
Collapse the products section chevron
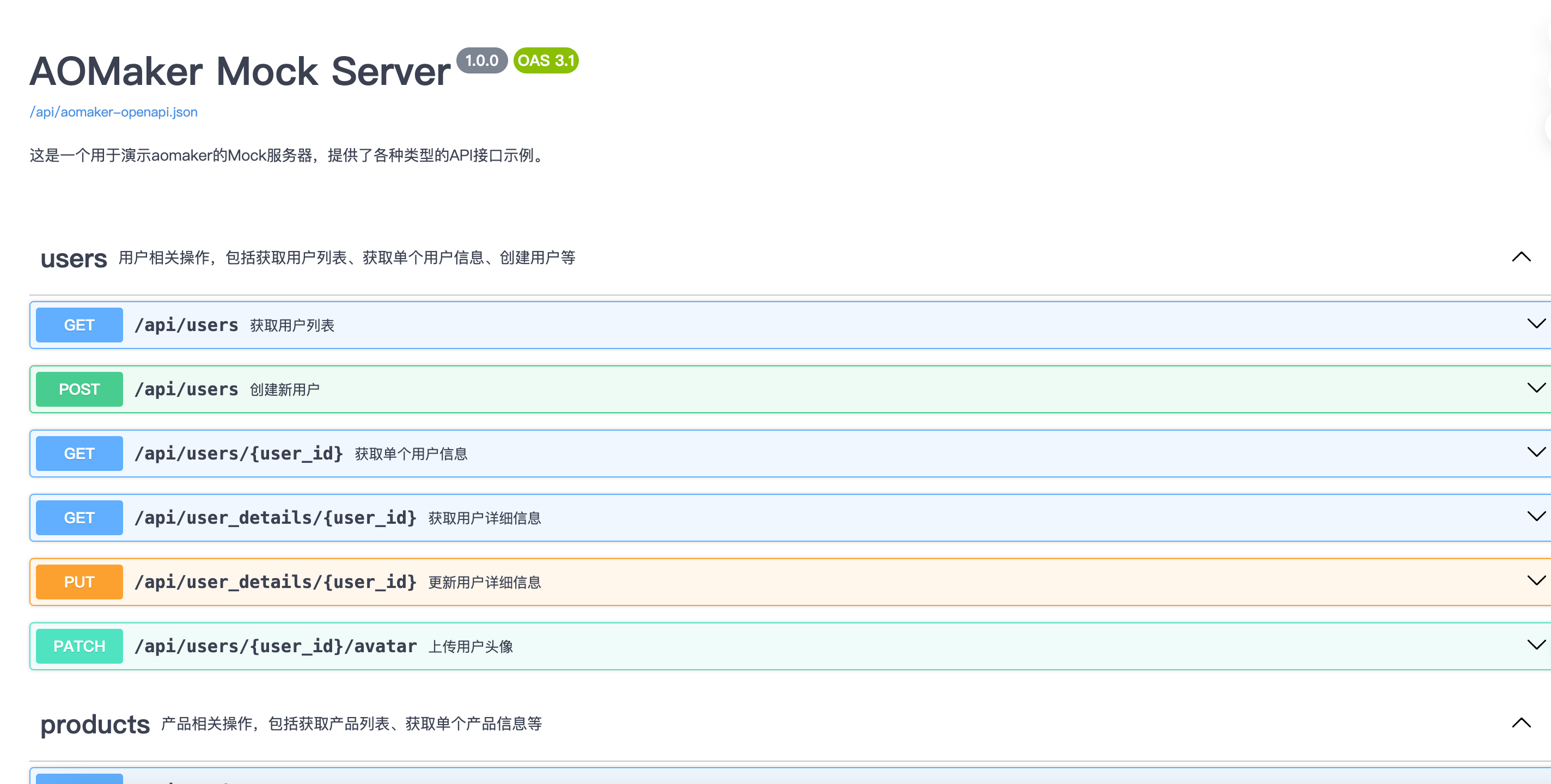click(1521, 722)
